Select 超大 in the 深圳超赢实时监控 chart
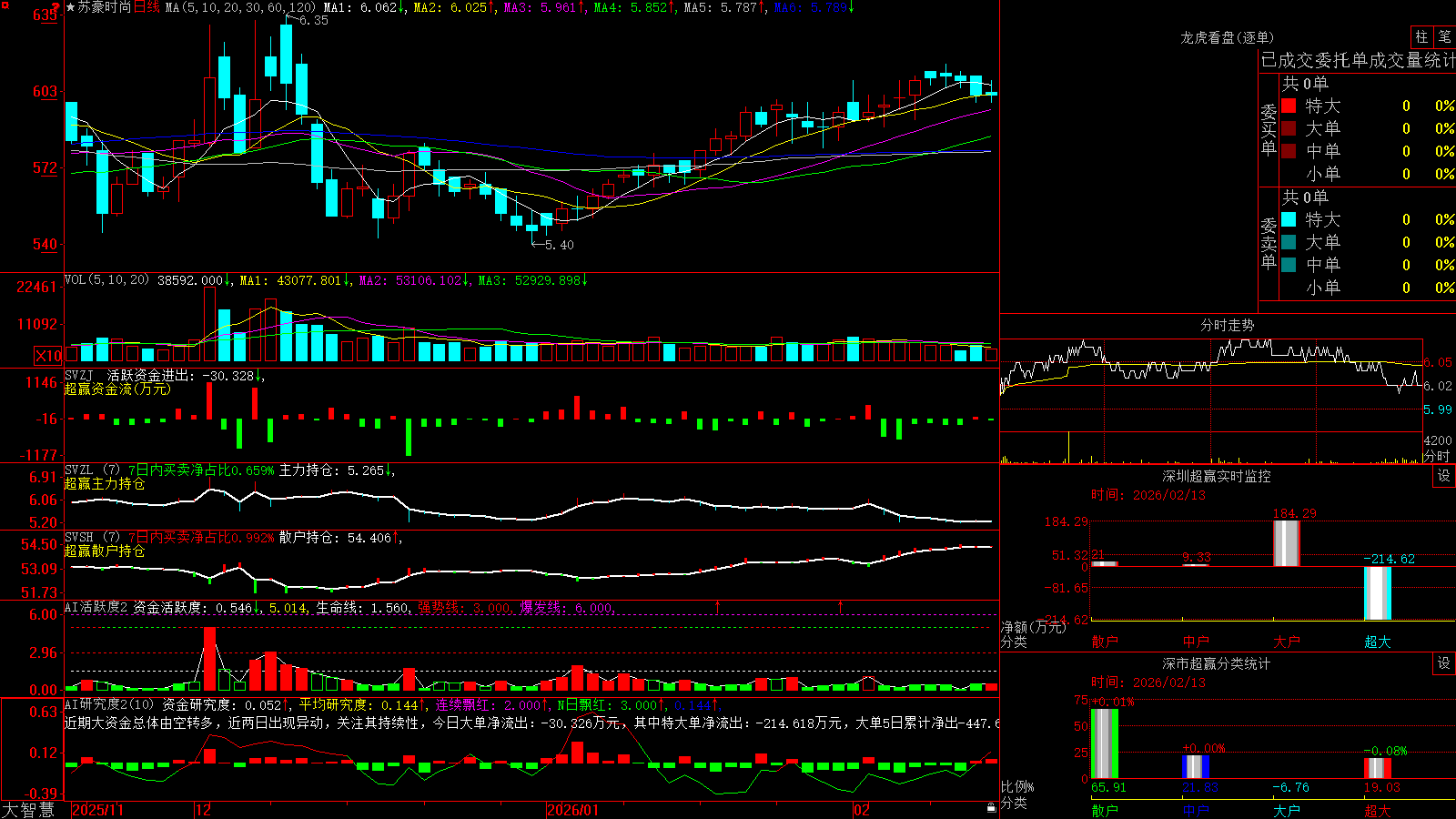Viewport: 1456px width, 819px height. coord(1378,642)
